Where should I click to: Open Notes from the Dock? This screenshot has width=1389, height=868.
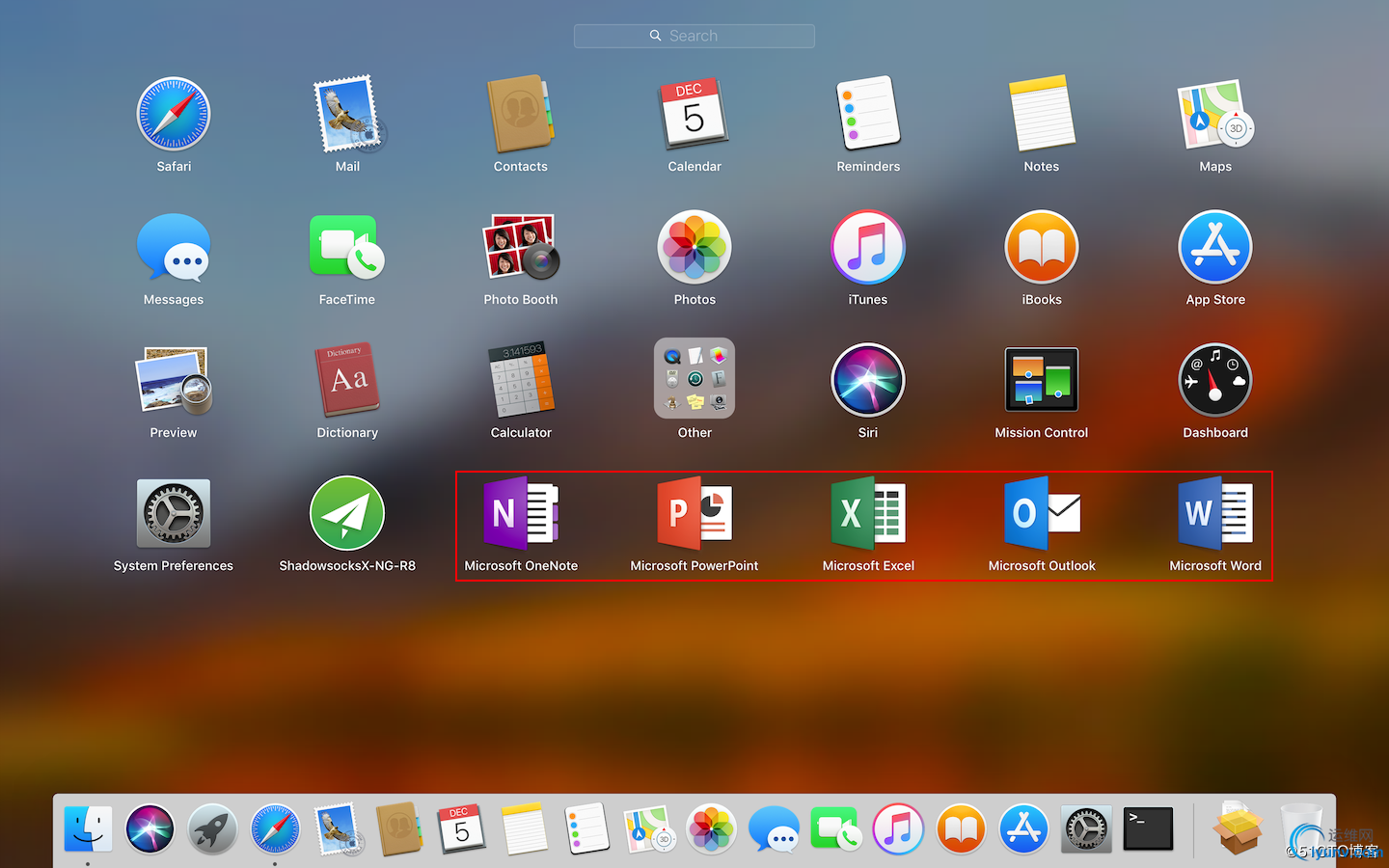(x=525, y=829)
